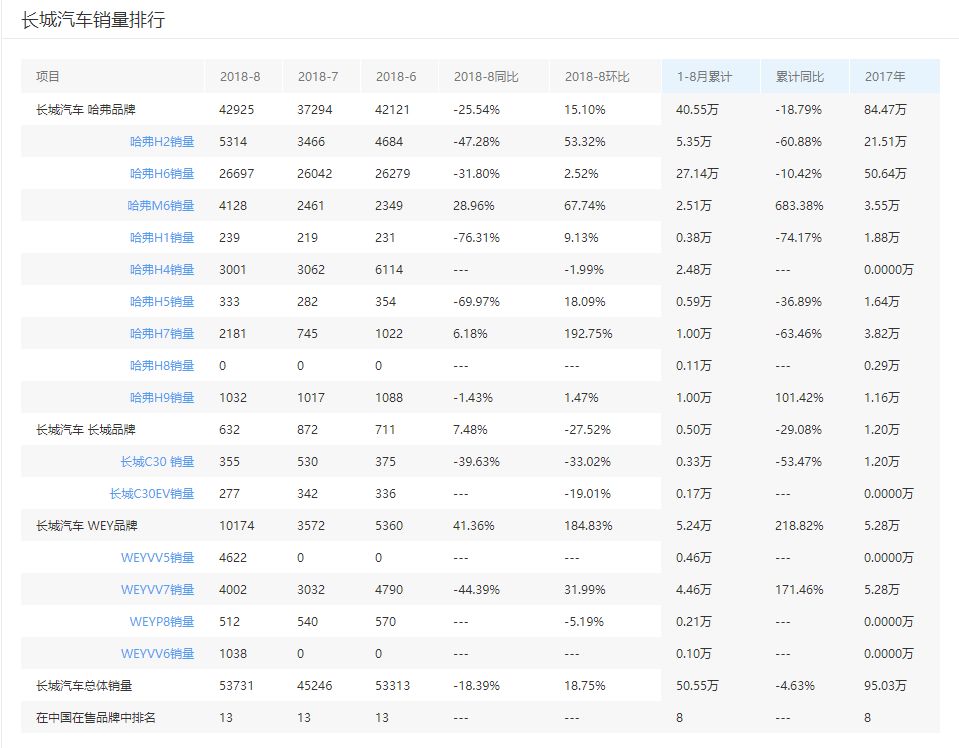The height and width of the screenshot is (748, 959).
Task: Select the 长城汽车 WEY品牌 row label
Action: coord(86,526)
